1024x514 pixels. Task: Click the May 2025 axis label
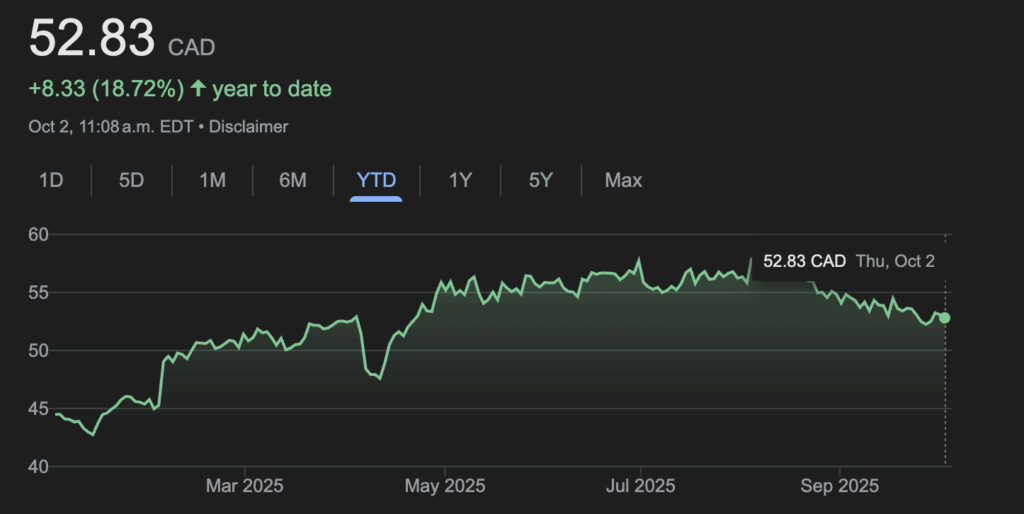point(445,486)
